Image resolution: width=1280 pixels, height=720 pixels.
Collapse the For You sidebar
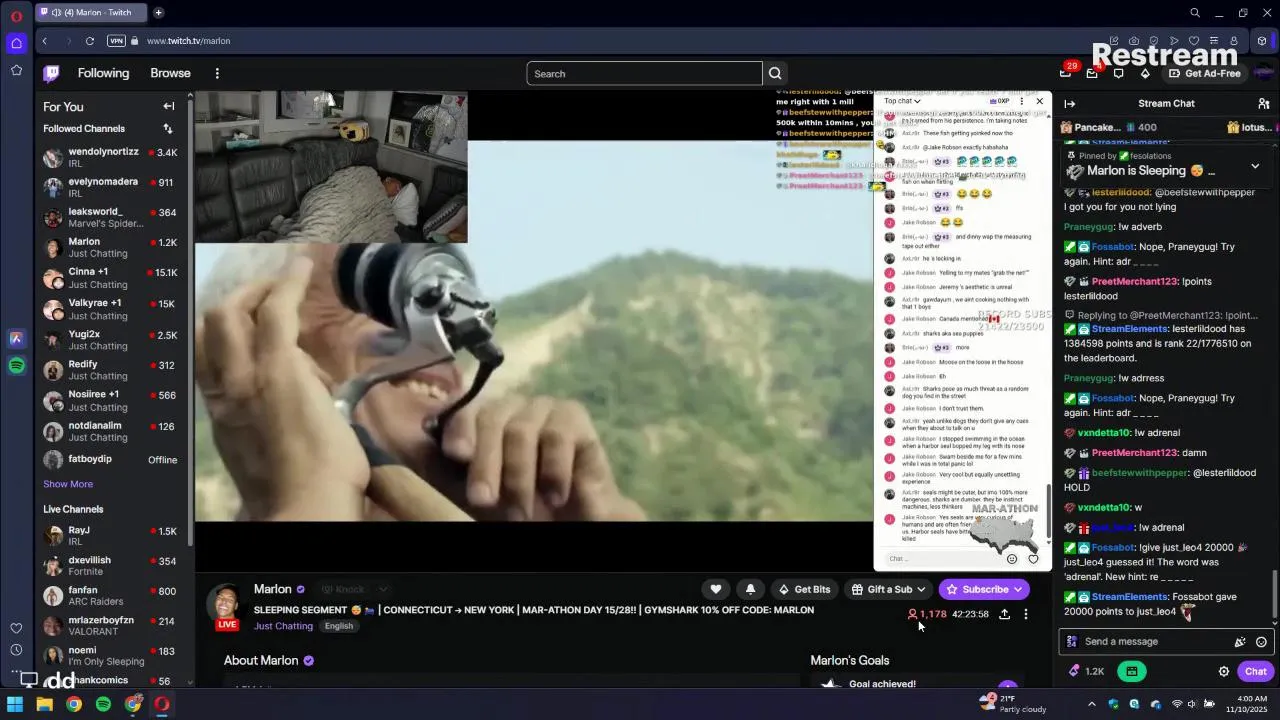pyautogui.click(x=169, y=106)
